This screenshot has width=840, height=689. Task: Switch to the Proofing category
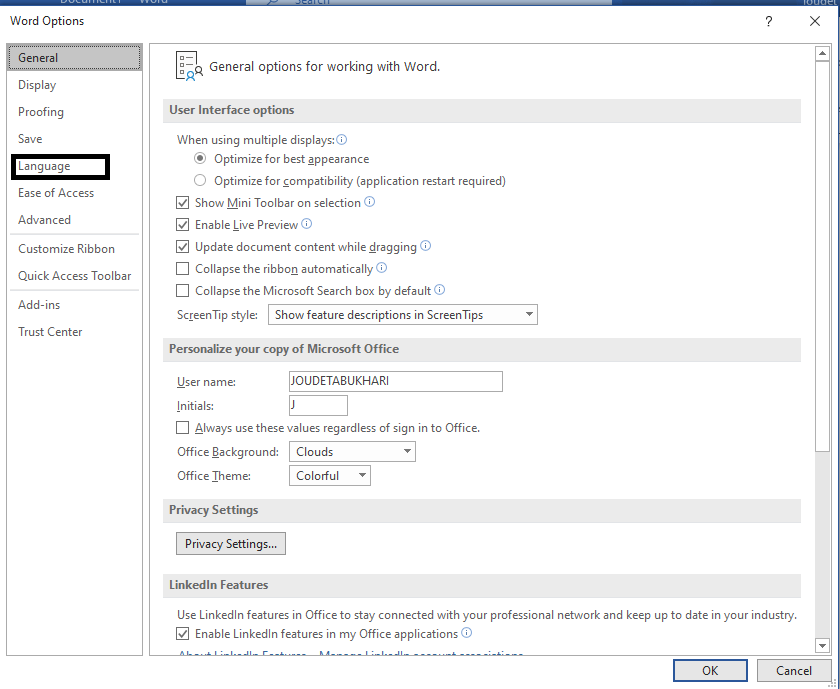tap(40, 111)
